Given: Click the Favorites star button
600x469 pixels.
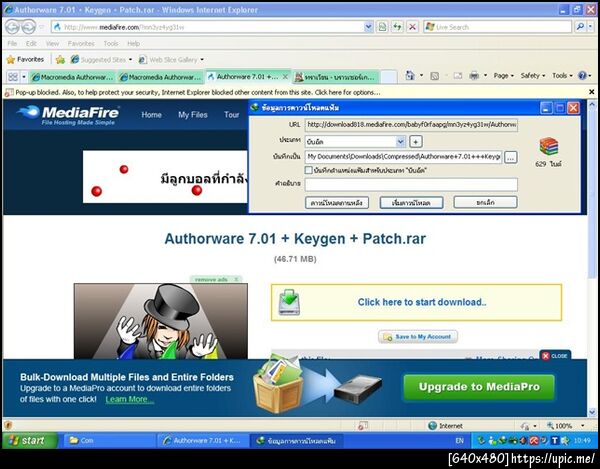Looking at the screenshot, I should [25, 59].
